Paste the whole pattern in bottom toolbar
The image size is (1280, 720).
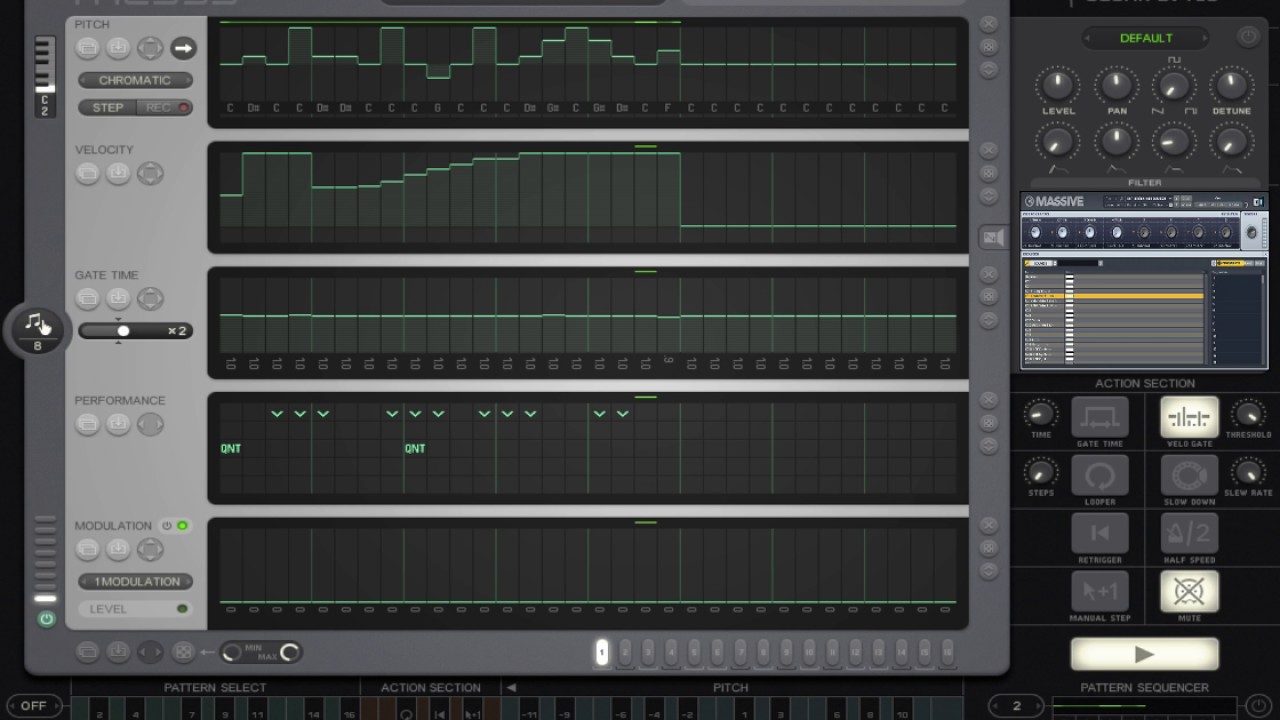[x=118, y=652]
